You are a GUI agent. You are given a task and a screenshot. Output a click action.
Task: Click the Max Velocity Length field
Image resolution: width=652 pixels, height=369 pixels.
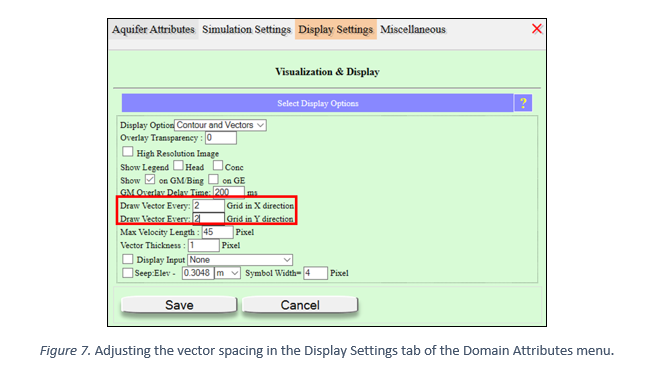coord(217,232)
